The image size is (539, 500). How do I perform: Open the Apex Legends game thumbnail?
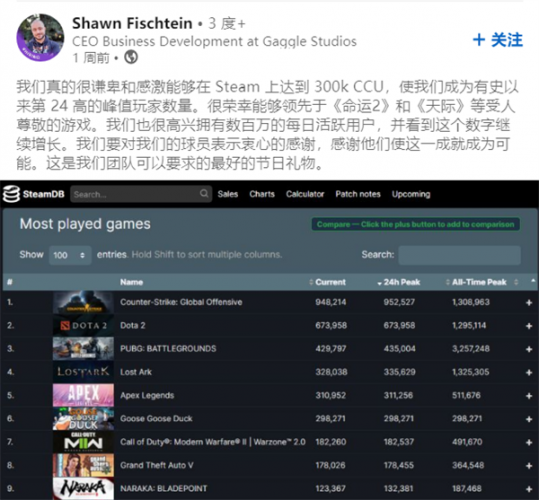coord(83,395)
